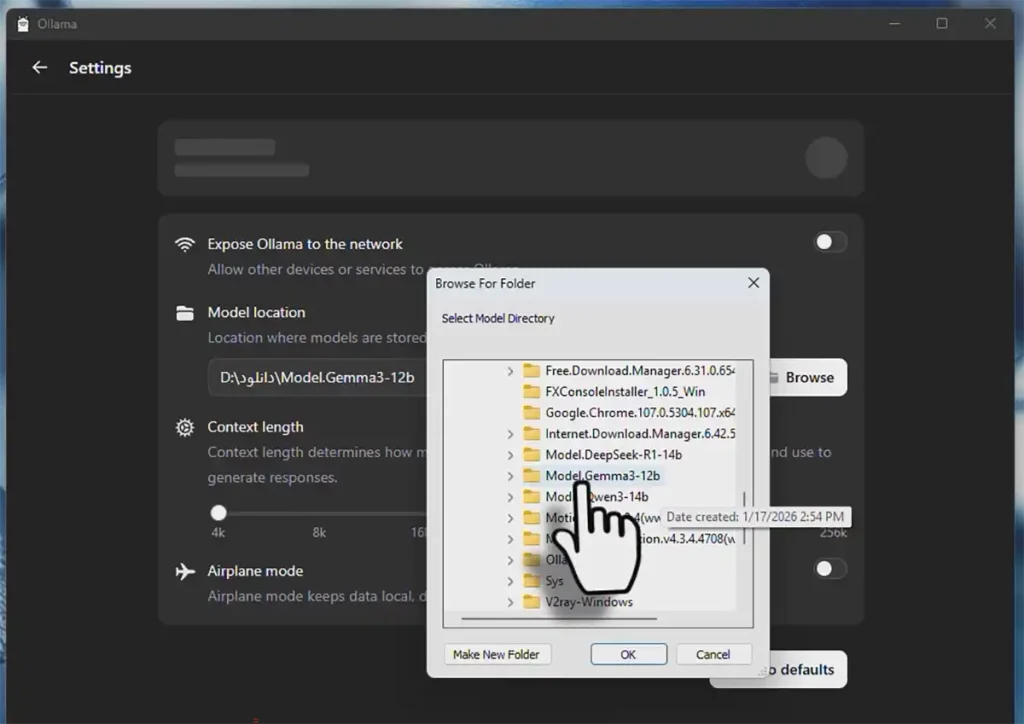The width and height of the screenshot is (1024, 724).
Task: Expand the Model.Qwen3-14b folder node
Action: pos(510,497)
